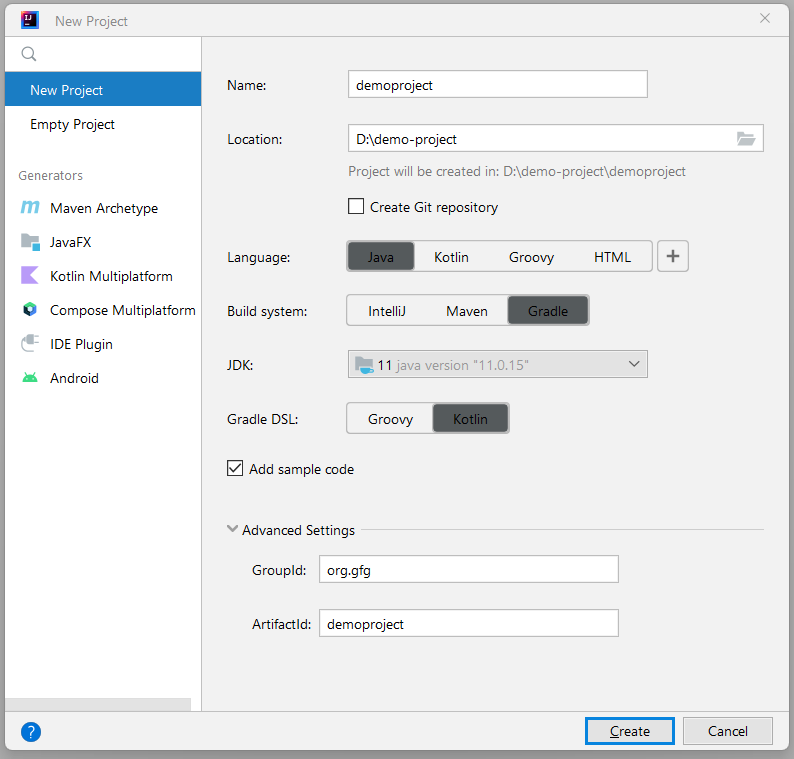
Task: Click the GroupId input field
Action: tap(468, 569)
